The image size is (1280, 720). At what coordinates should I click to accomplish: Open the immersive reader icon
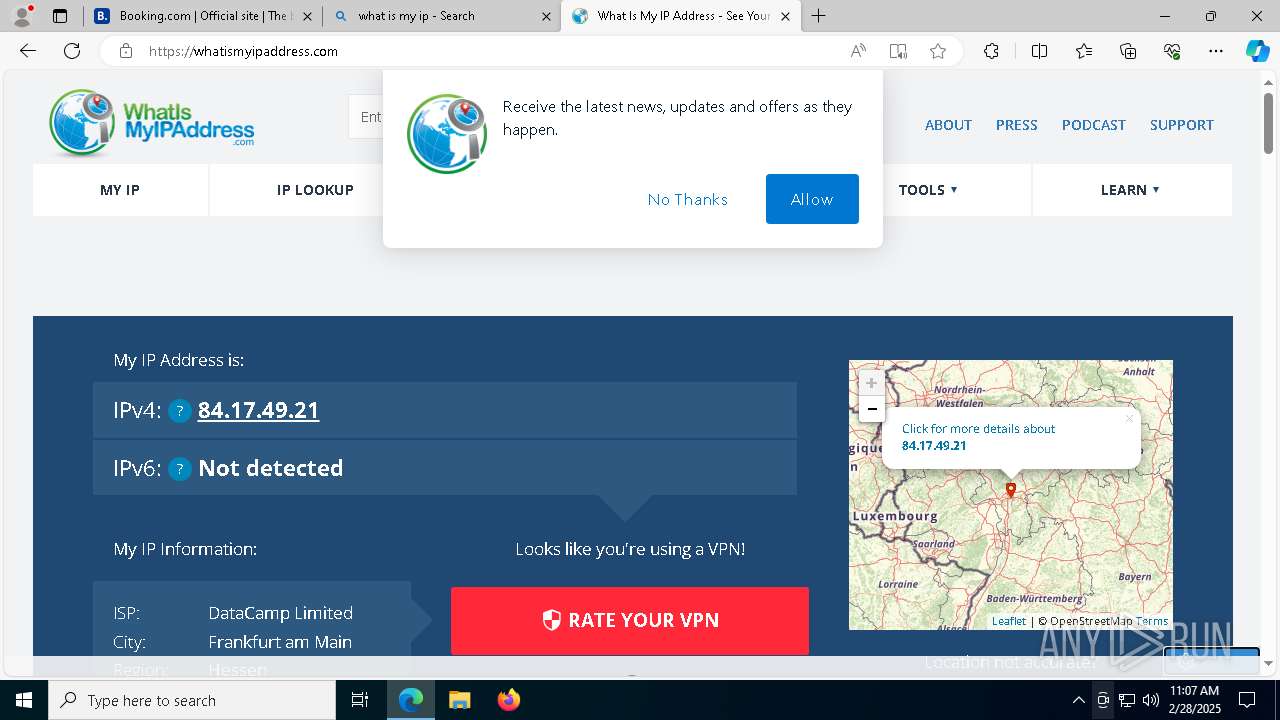click(x=898, y=51)
